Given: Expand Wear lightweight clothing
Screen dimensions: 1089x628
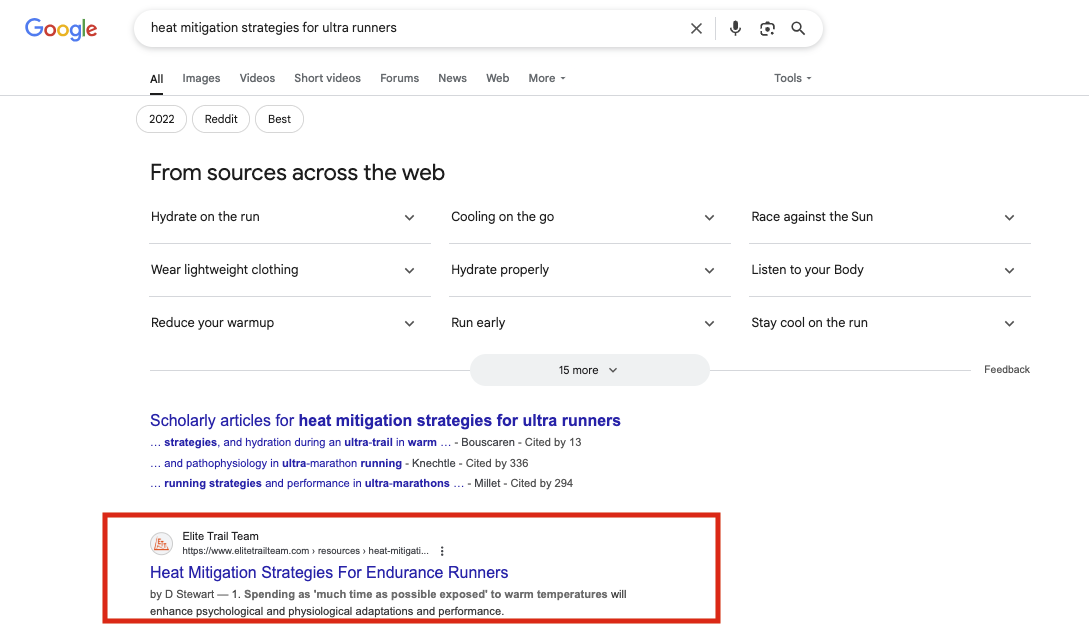Looking at the screenshot, I should click(x=290, y=270).
